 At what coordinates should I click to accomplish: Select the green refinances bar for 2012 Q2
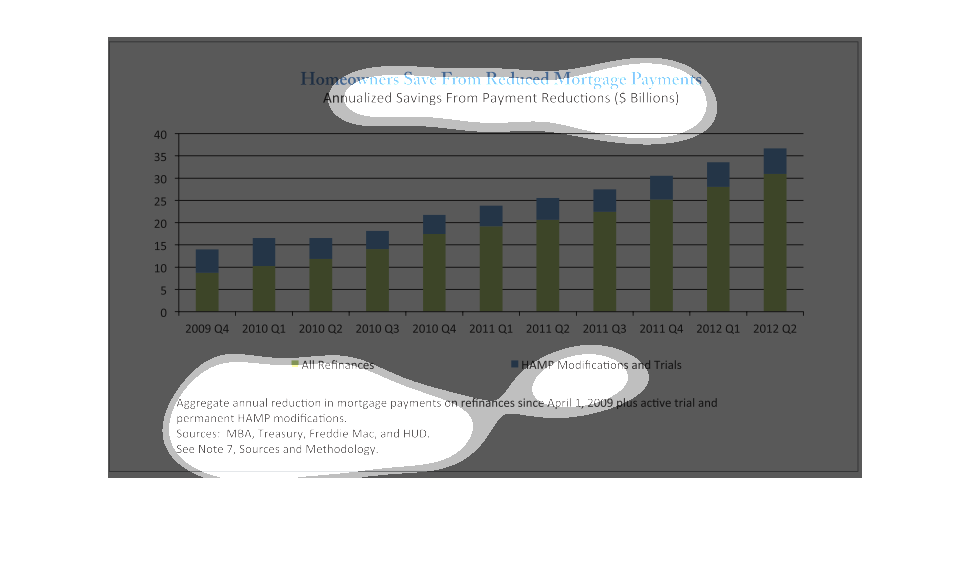[775, 243]
